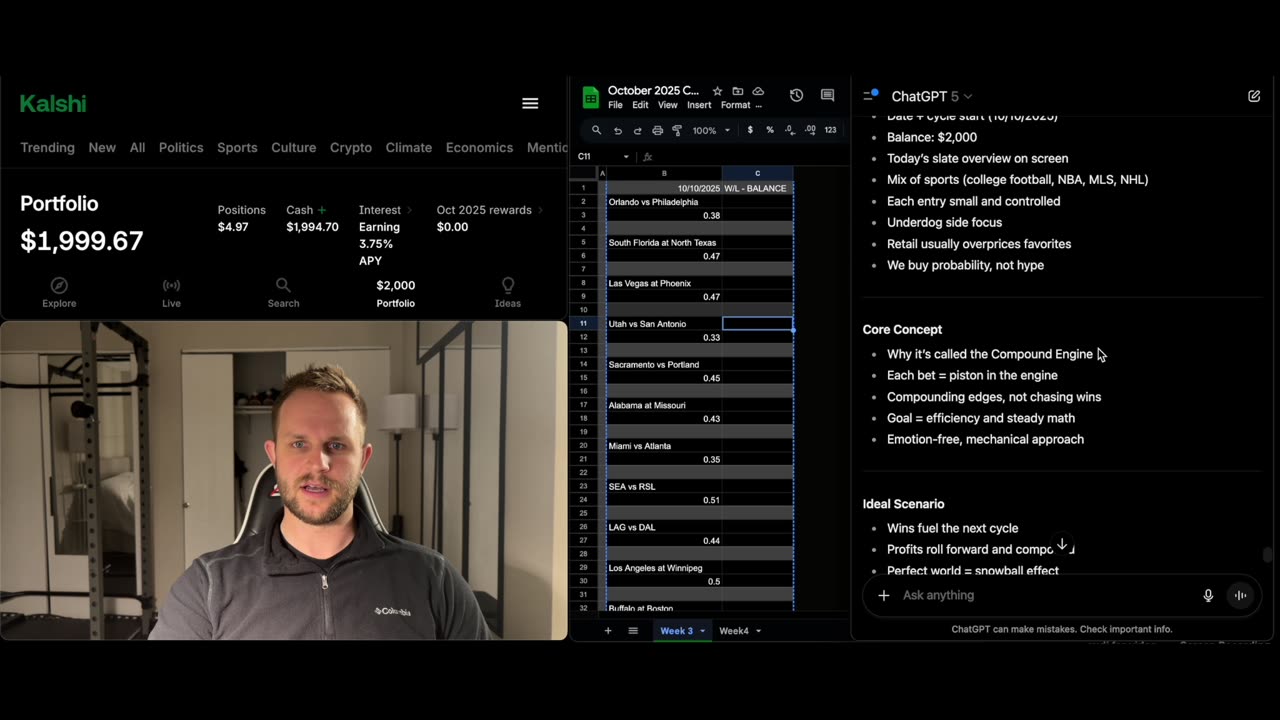Add a new sheet with the plus icon
The image size is (1280, 720).
point(607,630)
